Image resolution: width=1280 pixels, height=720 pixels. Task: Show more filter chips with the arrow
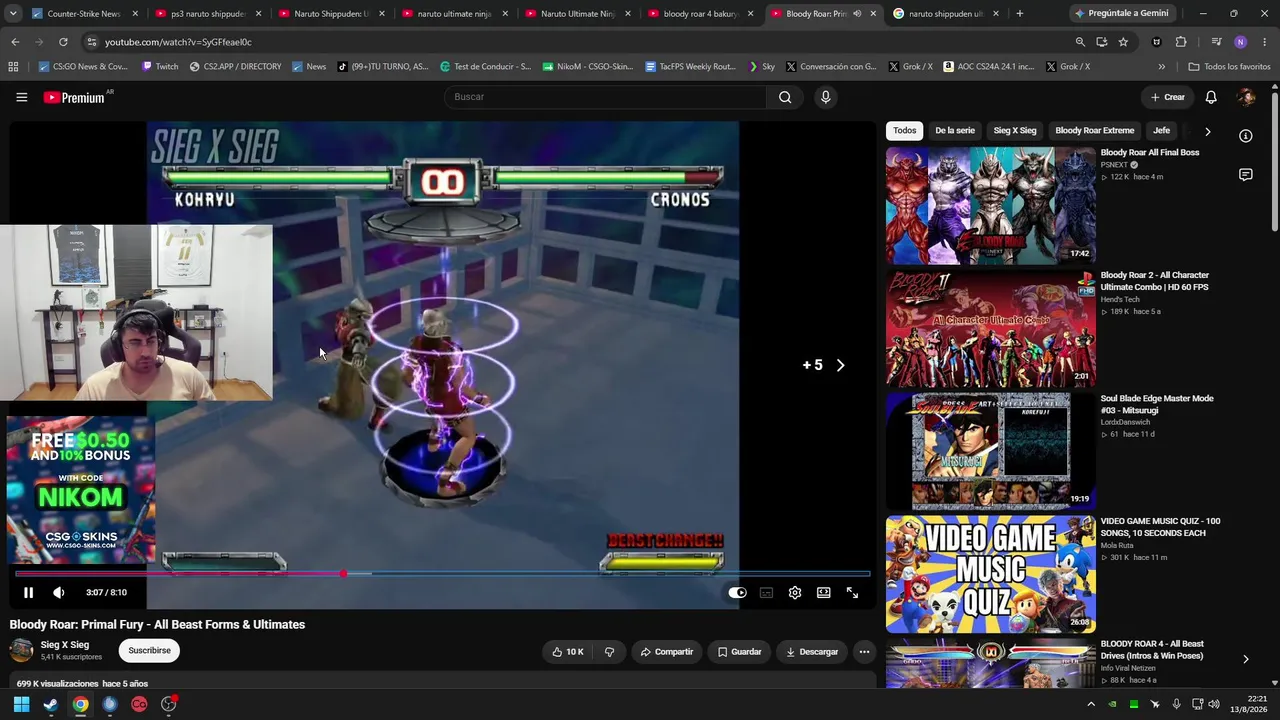coord(1207,131)
